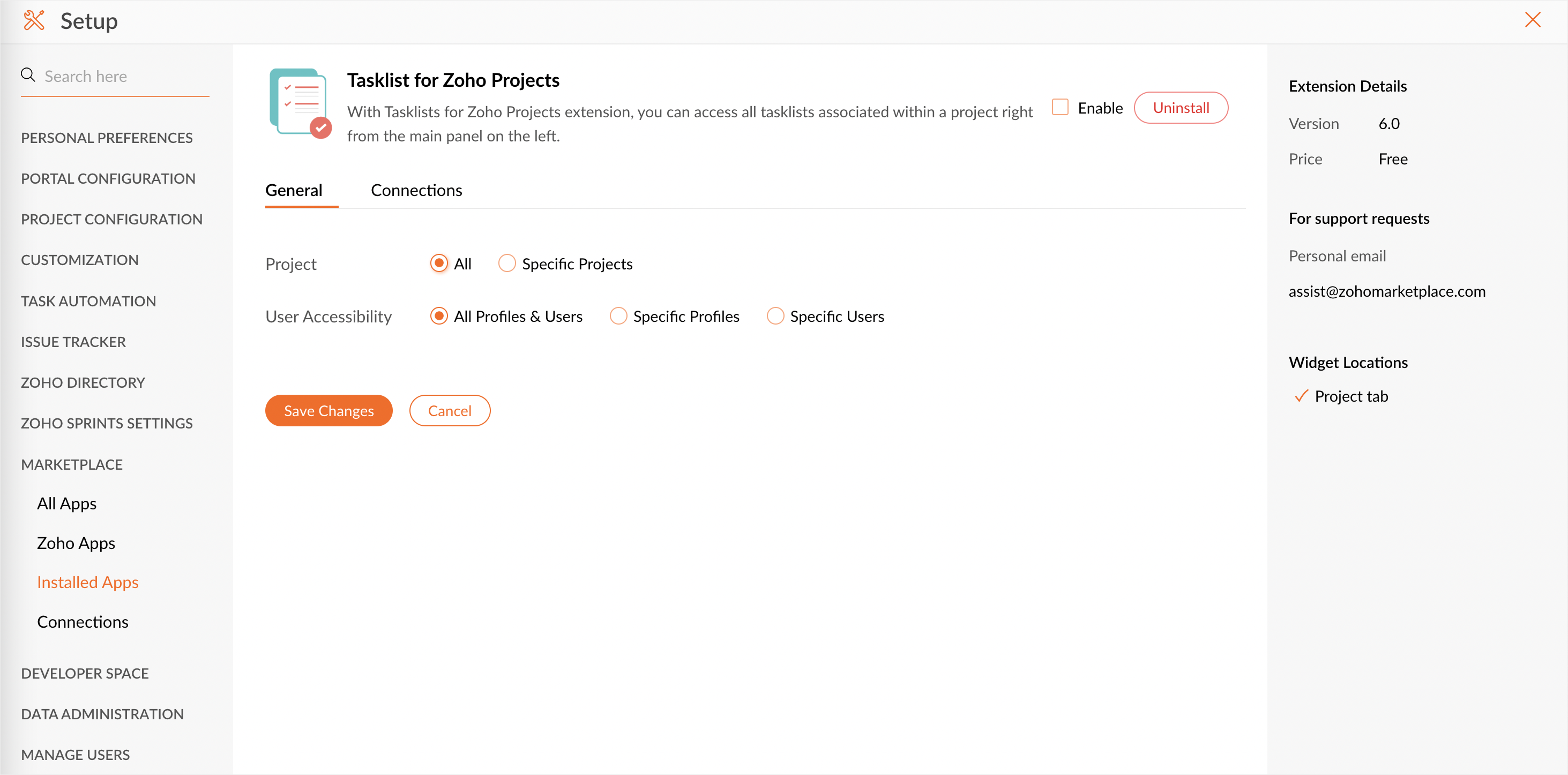Click the Save Changes button
Screen dimensions: 1568x775
click(x=328, y=411)
